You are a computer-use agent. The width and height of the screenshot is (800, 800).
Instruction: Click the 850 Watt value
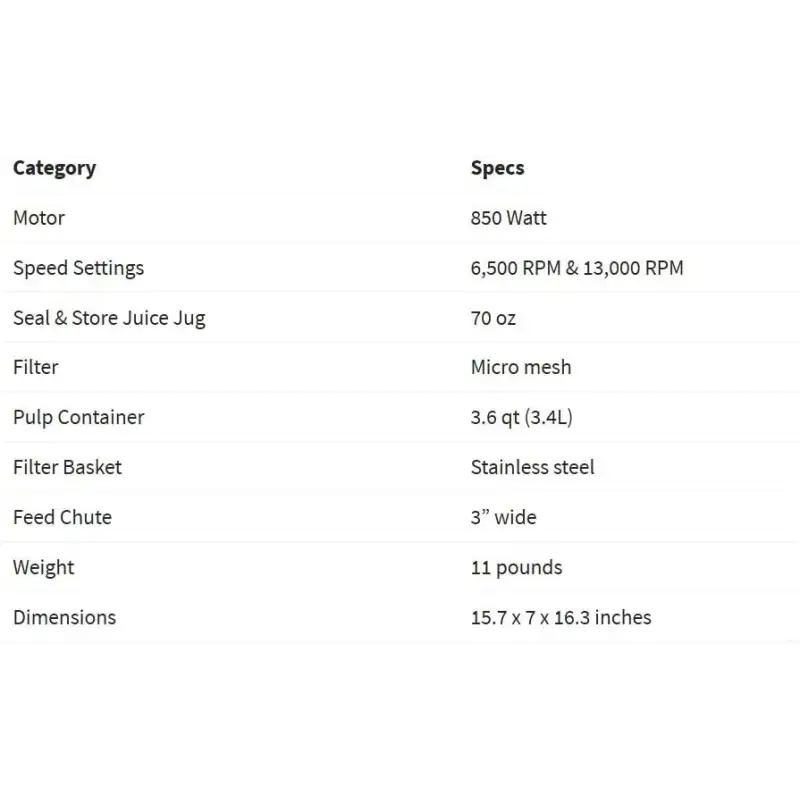(508, 218)
